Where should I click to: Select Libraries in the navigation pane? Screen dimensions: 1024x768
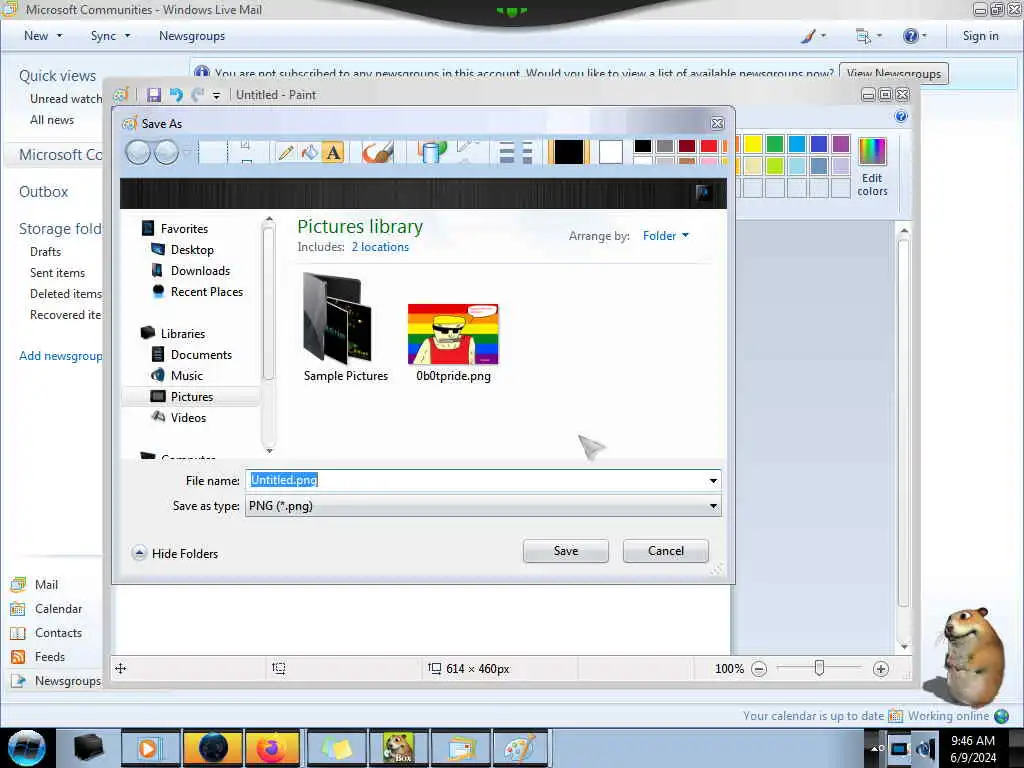point(182,333)
